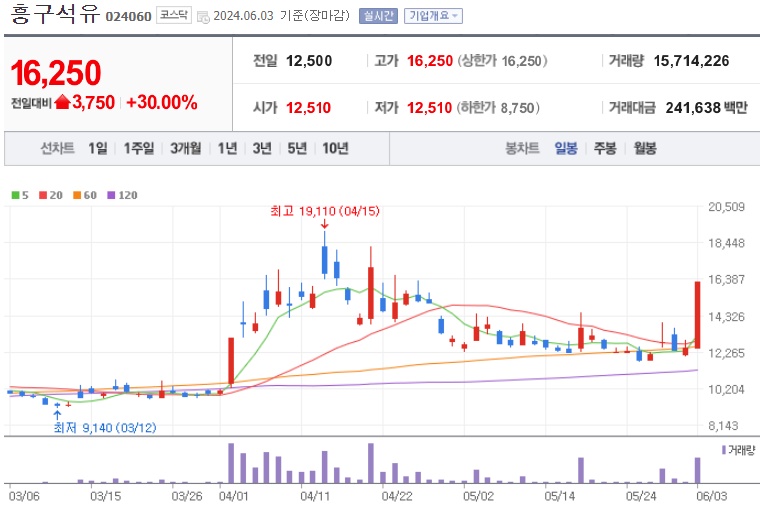Click the green 5-day average swatch
Image resolution: width=760 pixels, height=510 pixels.
pyautogui.click(x=15, y=195)
